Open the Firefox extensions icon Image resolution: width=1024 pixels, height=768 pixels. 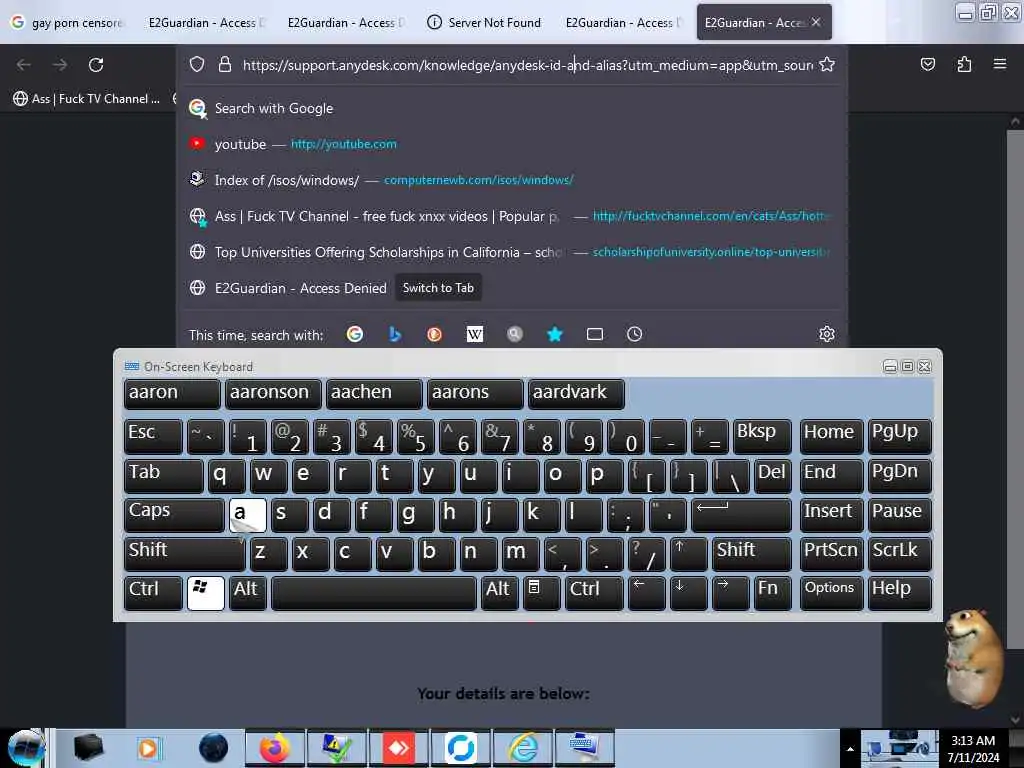(x=964, y=64)
